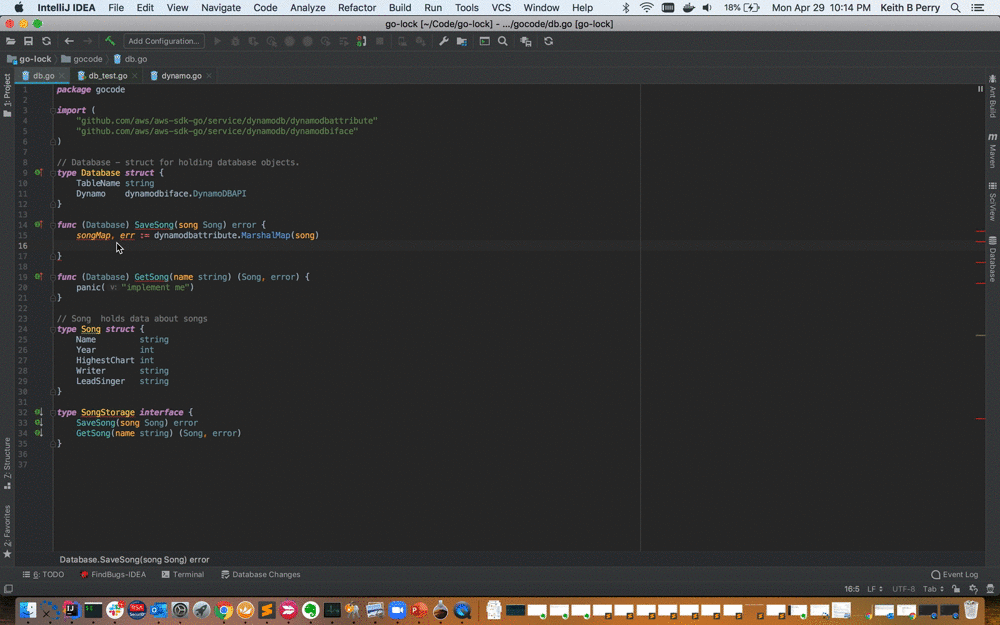
Task: Open the Refactor menu
Action: [357, 7]
